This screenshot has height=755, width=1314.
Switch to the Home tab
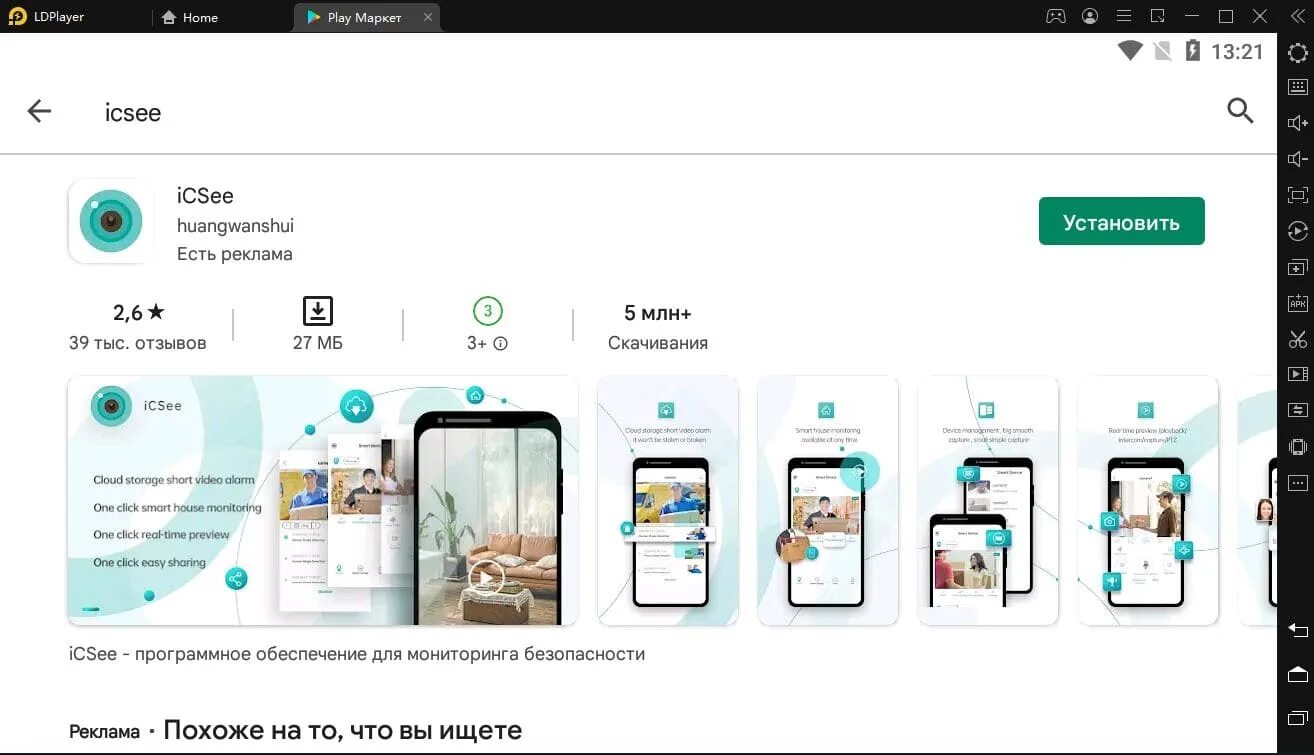click(189, 17)
